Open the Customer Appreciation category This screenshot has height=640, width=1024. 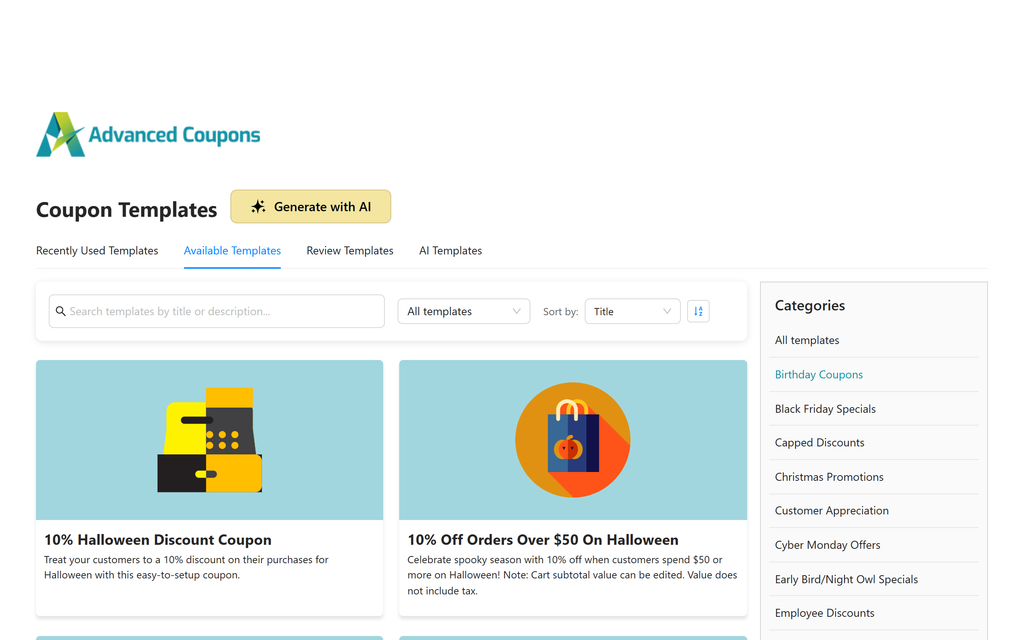point(832,511)
